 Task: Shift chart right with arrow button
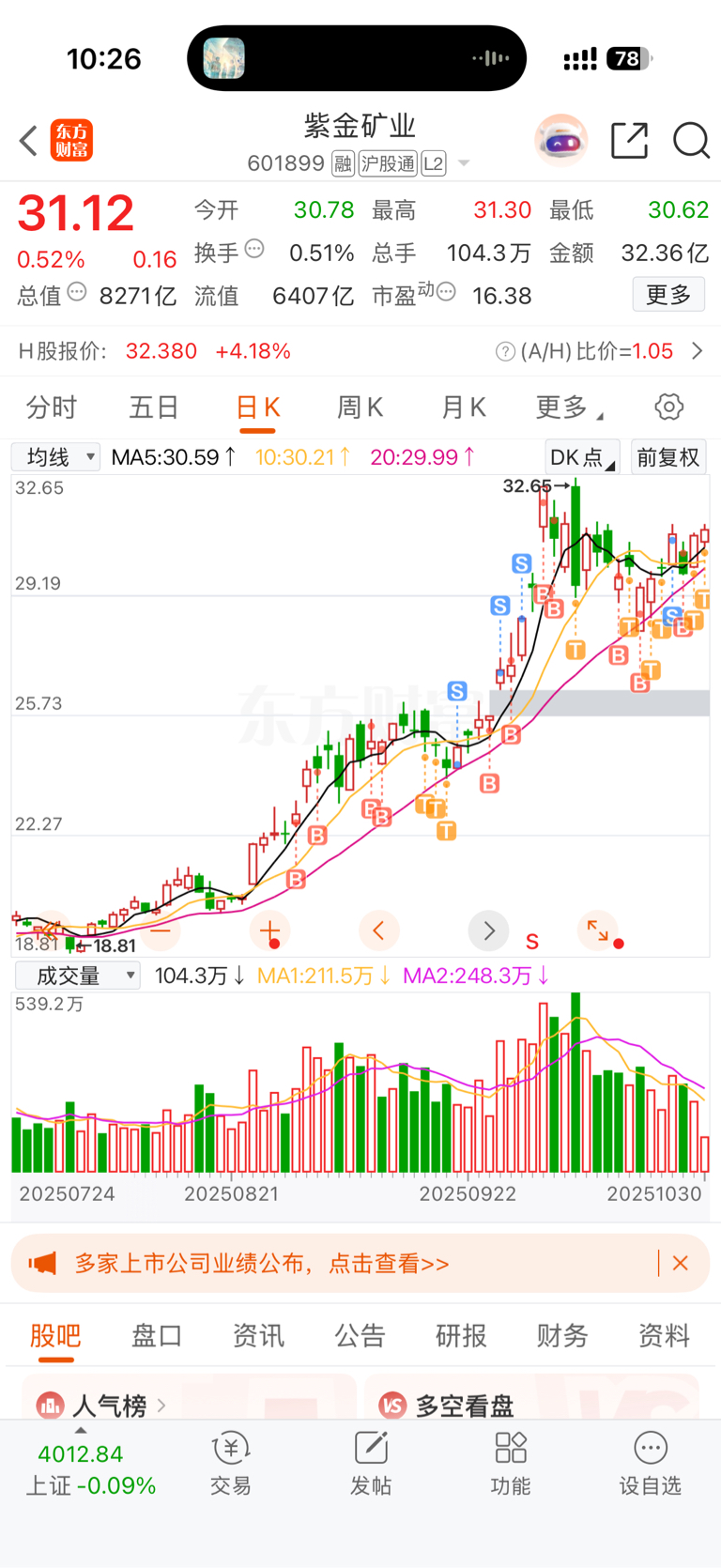488,930
